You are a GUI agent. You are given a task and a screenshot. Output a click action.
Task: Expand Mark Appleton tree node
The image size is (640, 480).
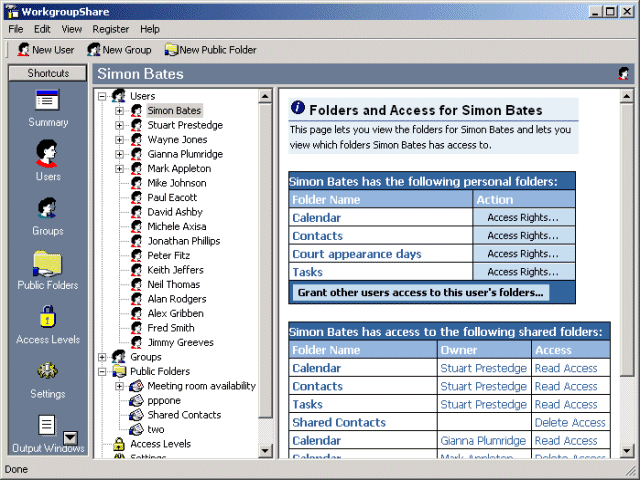pos(119,169)
